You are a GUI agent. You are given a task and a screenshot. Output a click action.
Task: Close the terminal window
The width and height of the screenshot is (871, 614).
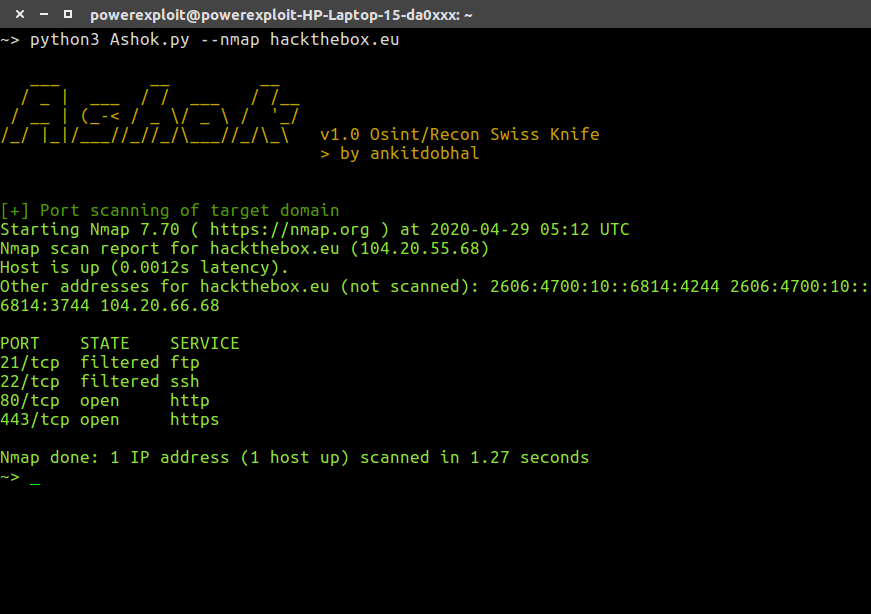click(x=20, y=14)
